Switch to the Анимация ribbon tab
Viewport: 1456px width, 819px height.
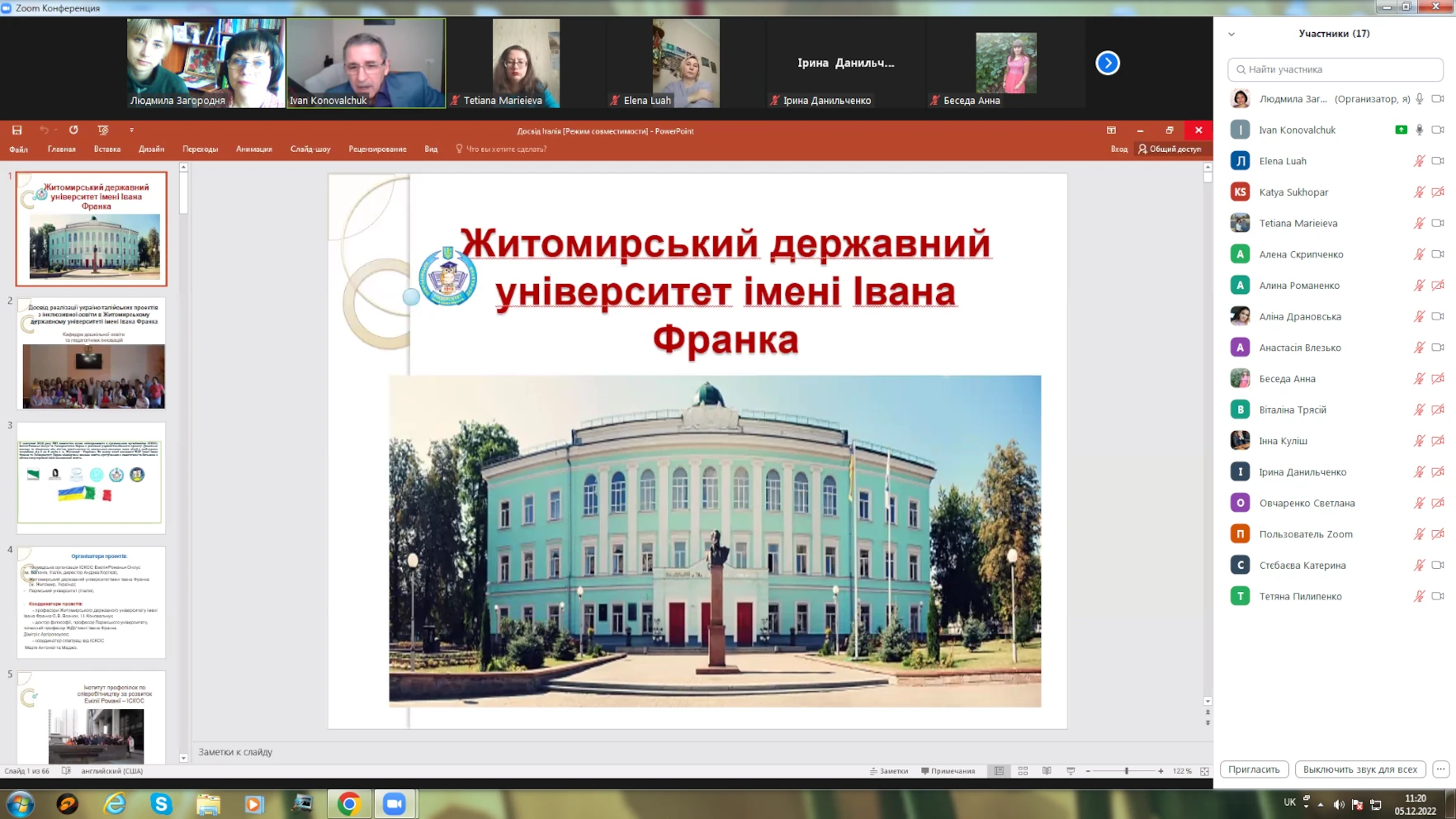pyautogui.click(x=254, y=149)
